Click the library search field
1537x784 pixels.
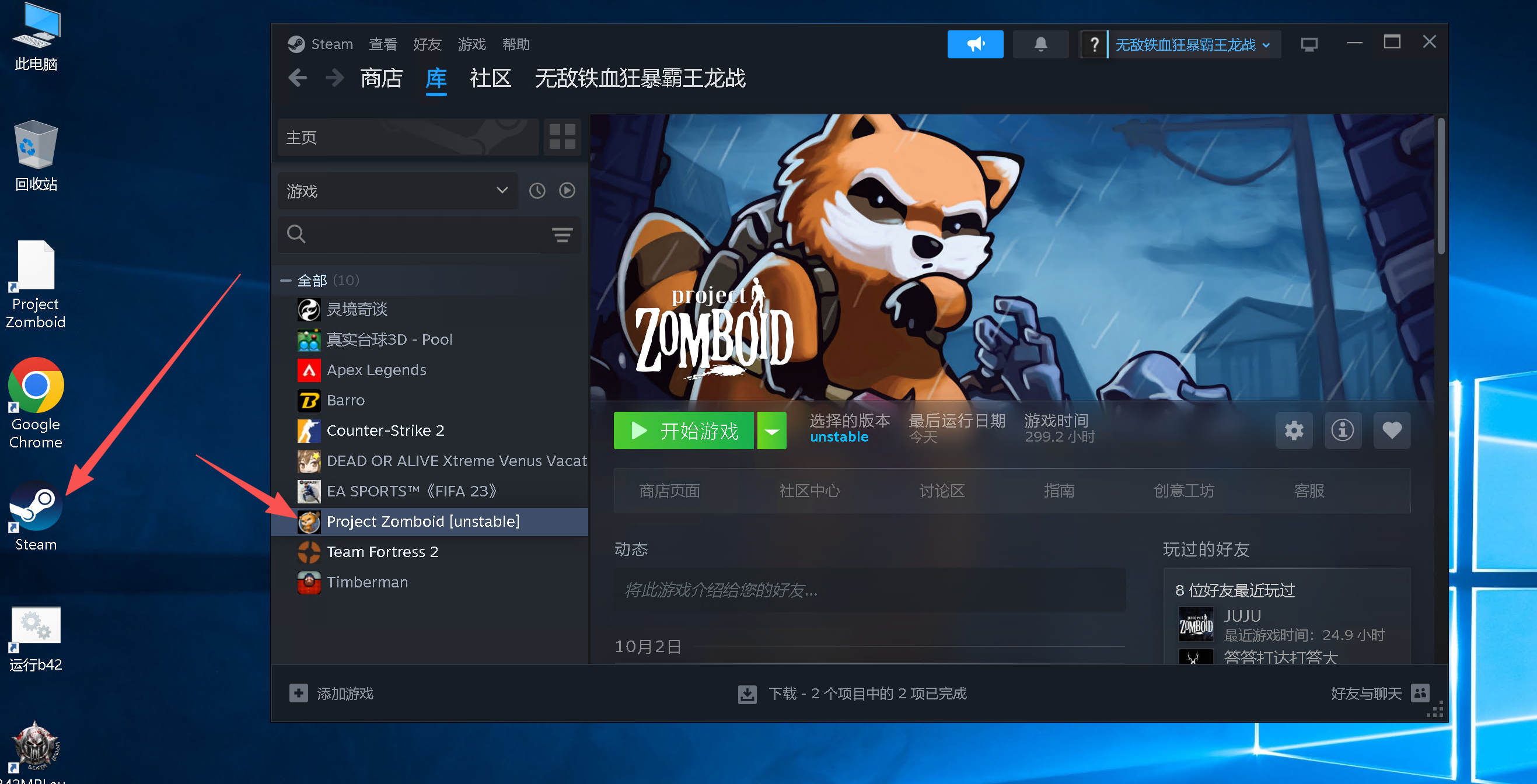tap(418, 235)
